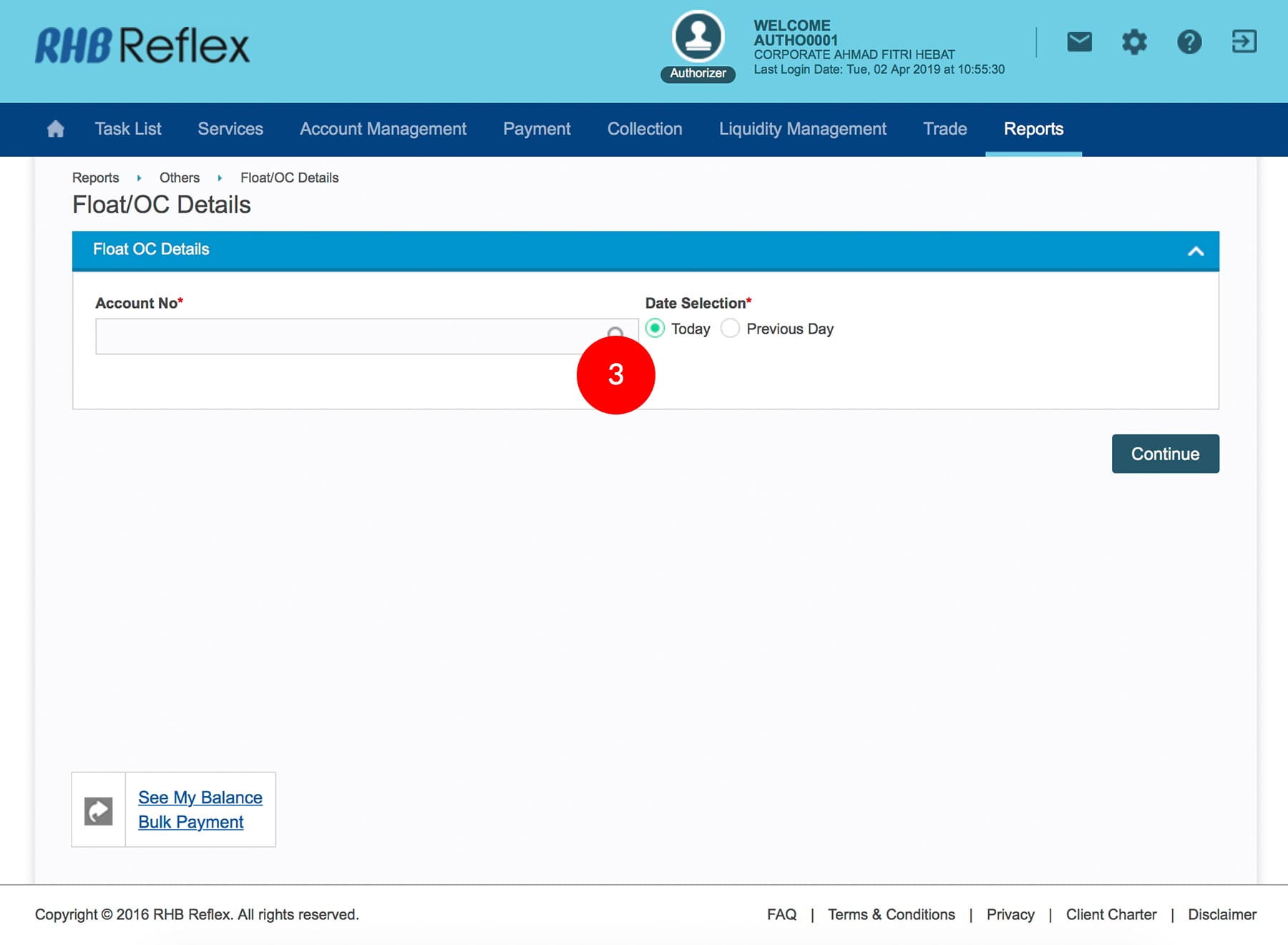Open the Liquidity Management menu
This screenshot has height=945, width=1288.
click(802, 129)
